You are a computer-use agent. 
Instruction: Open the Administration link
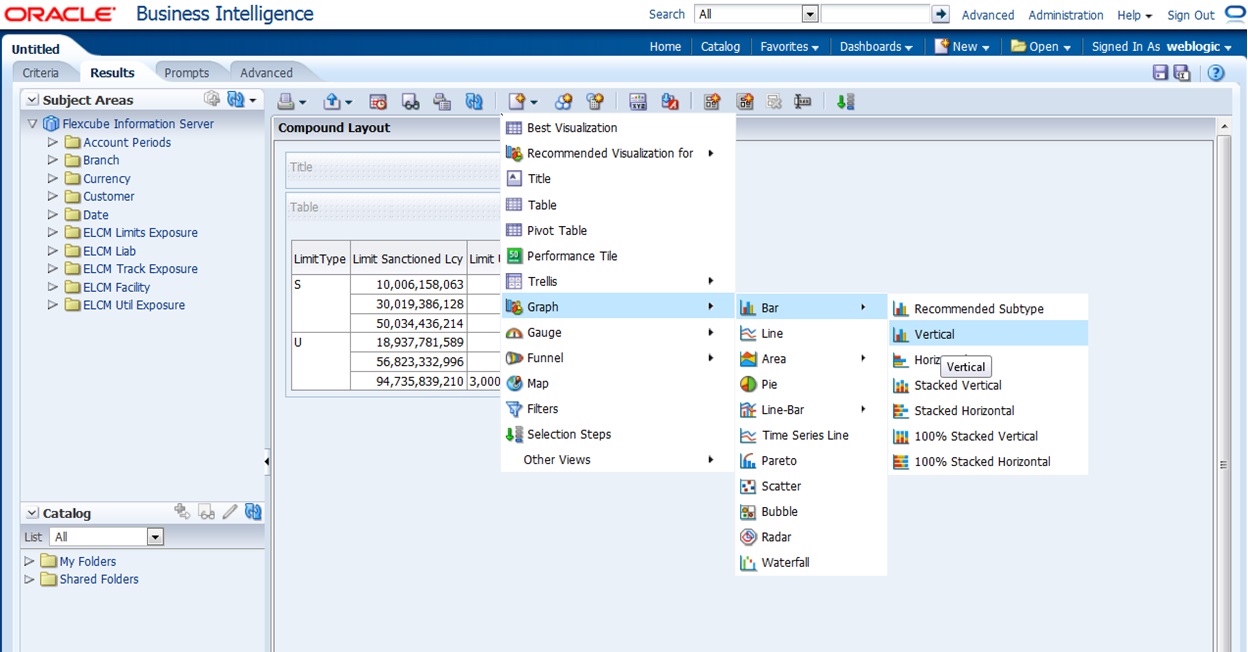pyautogui.click(x=1066, y=15)
